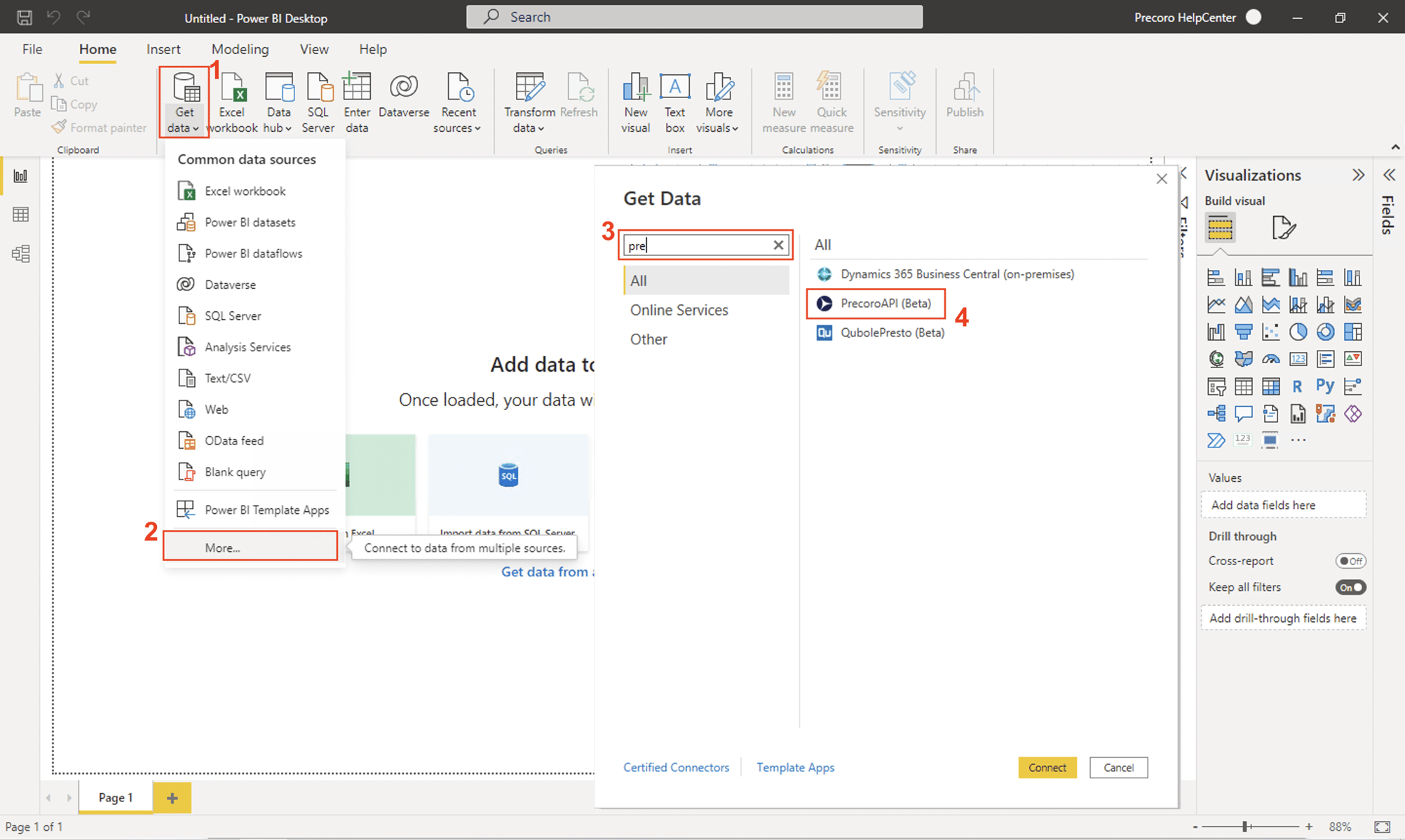Turn on the Cross-report toggle

[1351, 560]
